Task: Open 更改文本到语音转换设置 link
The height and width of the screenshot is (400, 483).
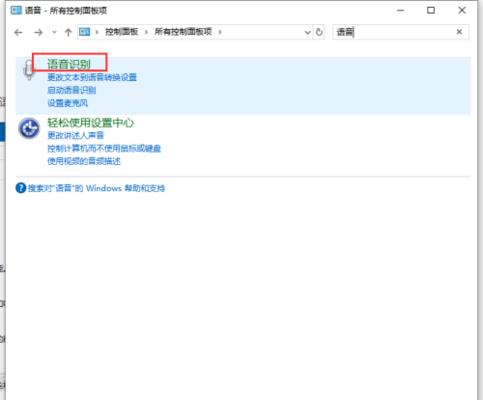Action: click(92, 77)
